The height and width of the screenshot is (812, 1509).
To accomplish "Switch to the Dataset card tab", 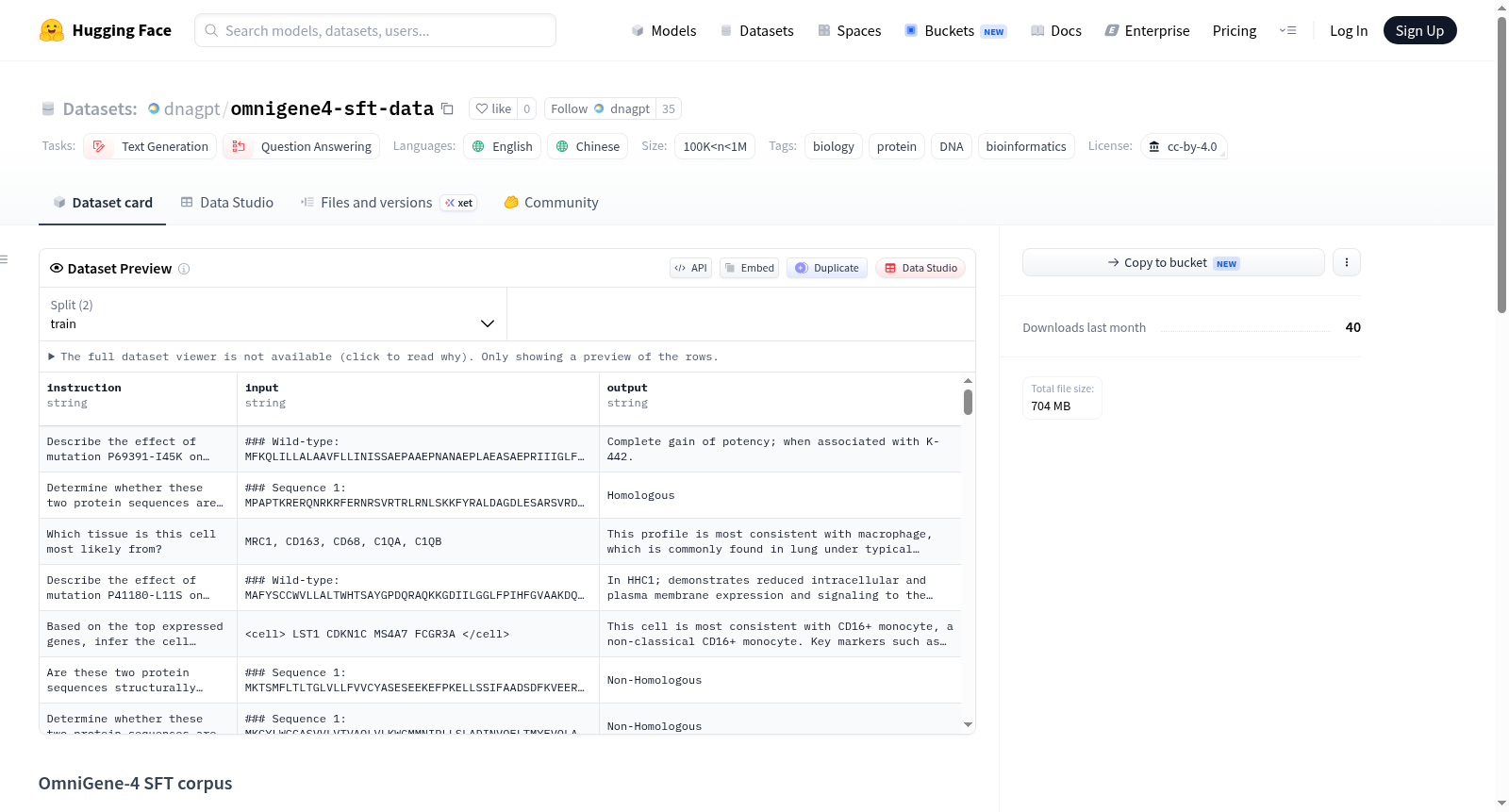I will click(x=103, y=202).
